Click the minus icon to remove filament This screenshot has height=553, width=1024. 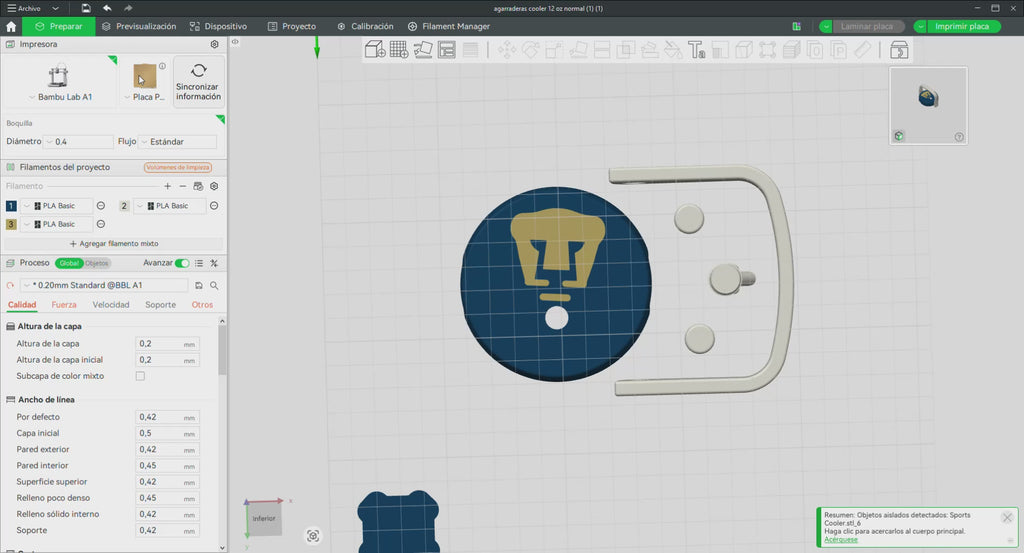pyautogui.click(x=183, y=186)
